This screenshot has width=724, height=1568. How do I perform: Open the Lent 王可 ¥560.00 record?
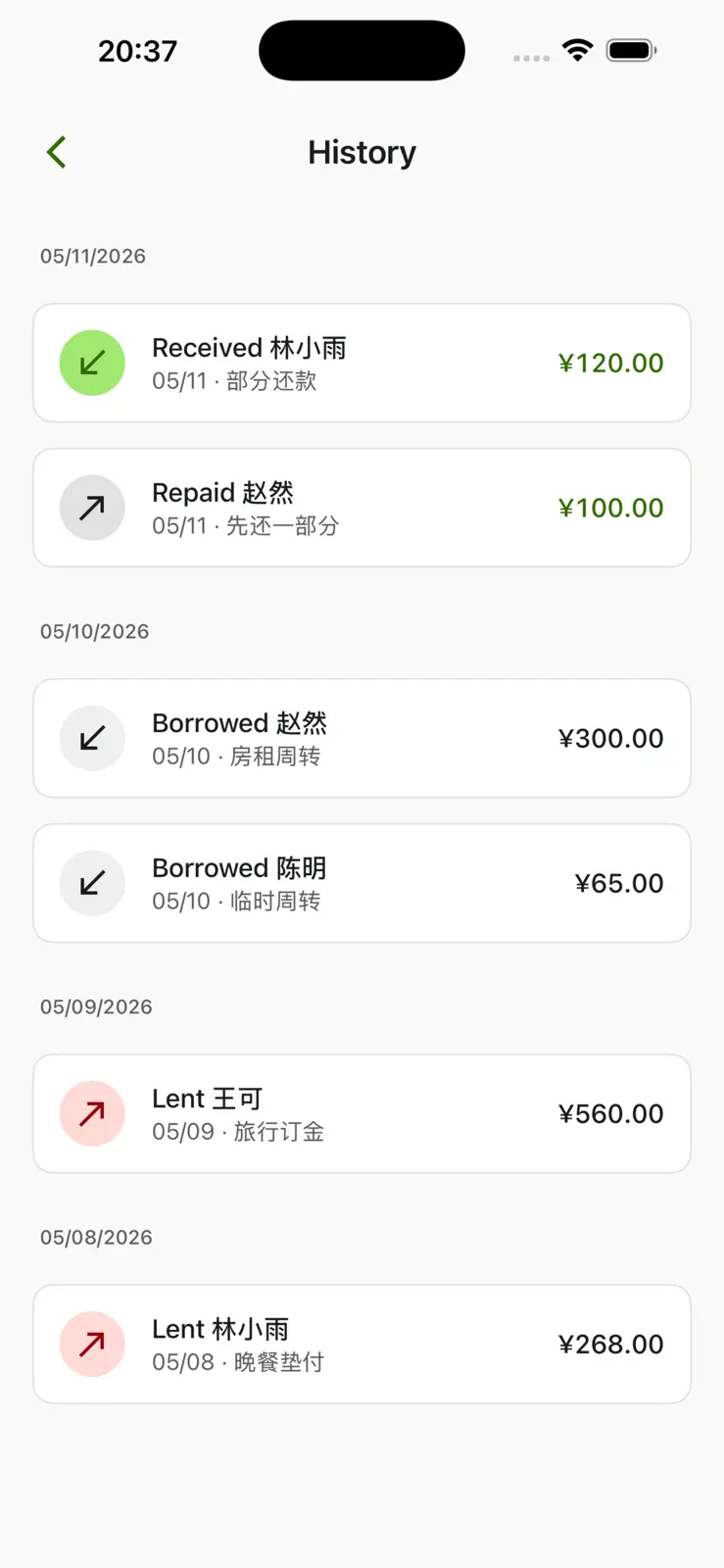coord(362,1113)
